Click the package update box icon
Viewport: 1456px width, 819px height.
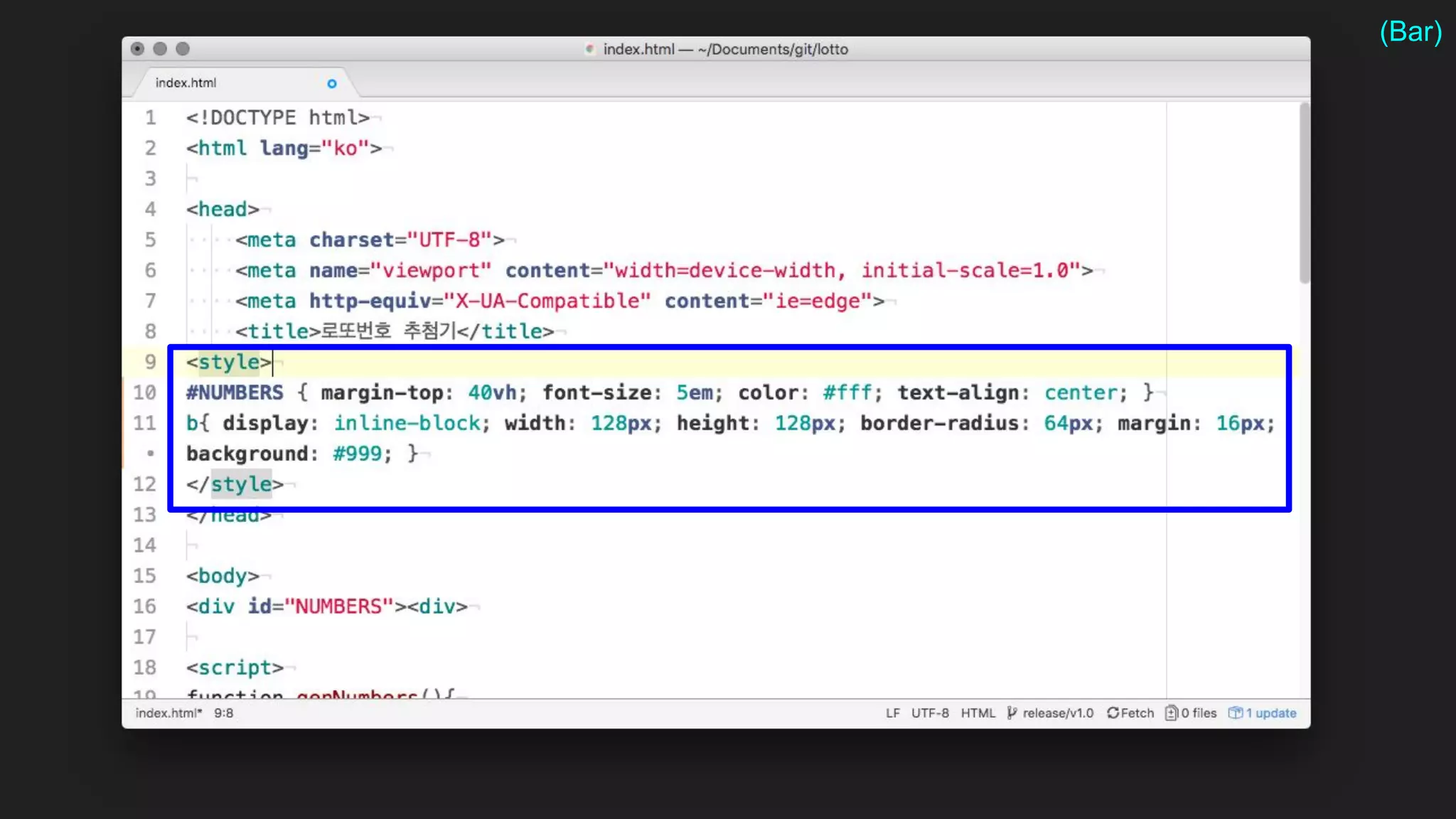1236,713
